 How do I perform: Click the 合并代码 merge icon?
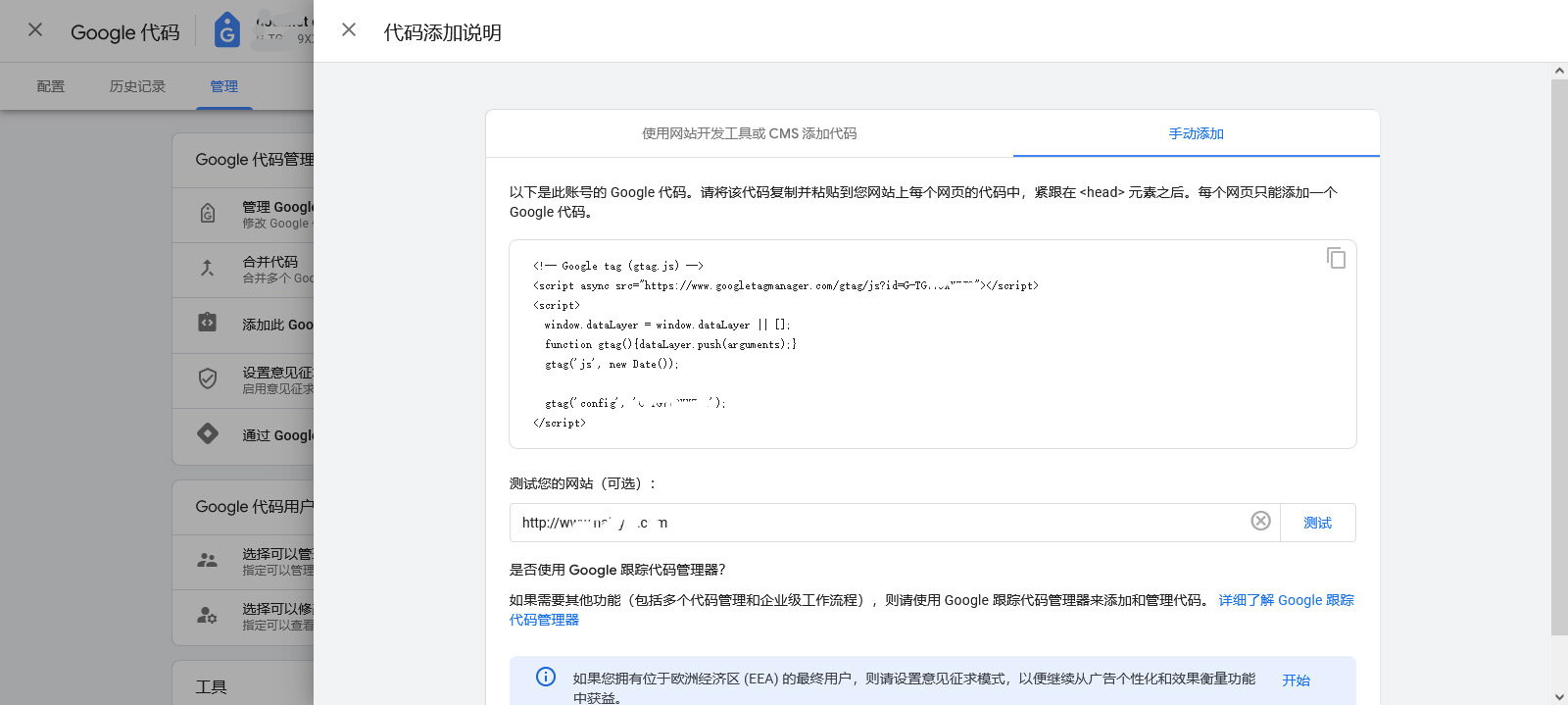208,269
